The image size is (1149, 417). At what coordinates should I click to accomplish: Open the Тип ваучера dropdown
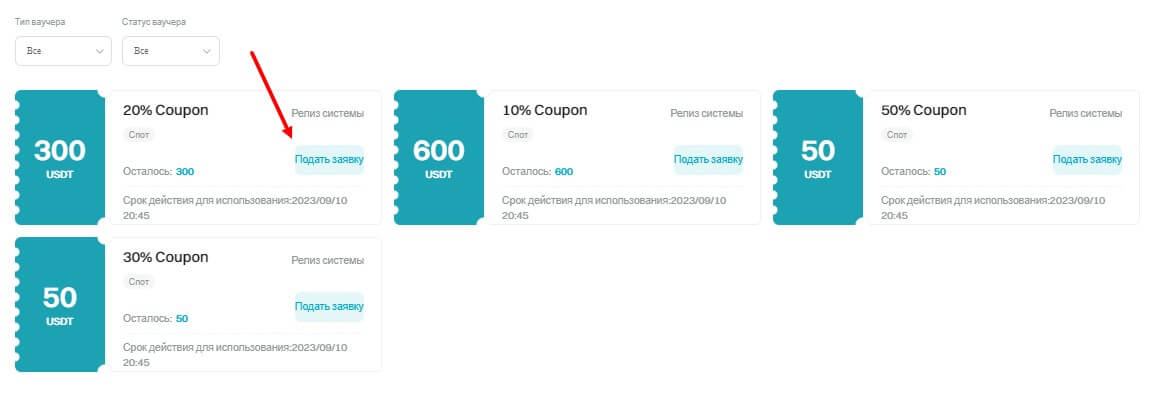click(x=63, y=51)
